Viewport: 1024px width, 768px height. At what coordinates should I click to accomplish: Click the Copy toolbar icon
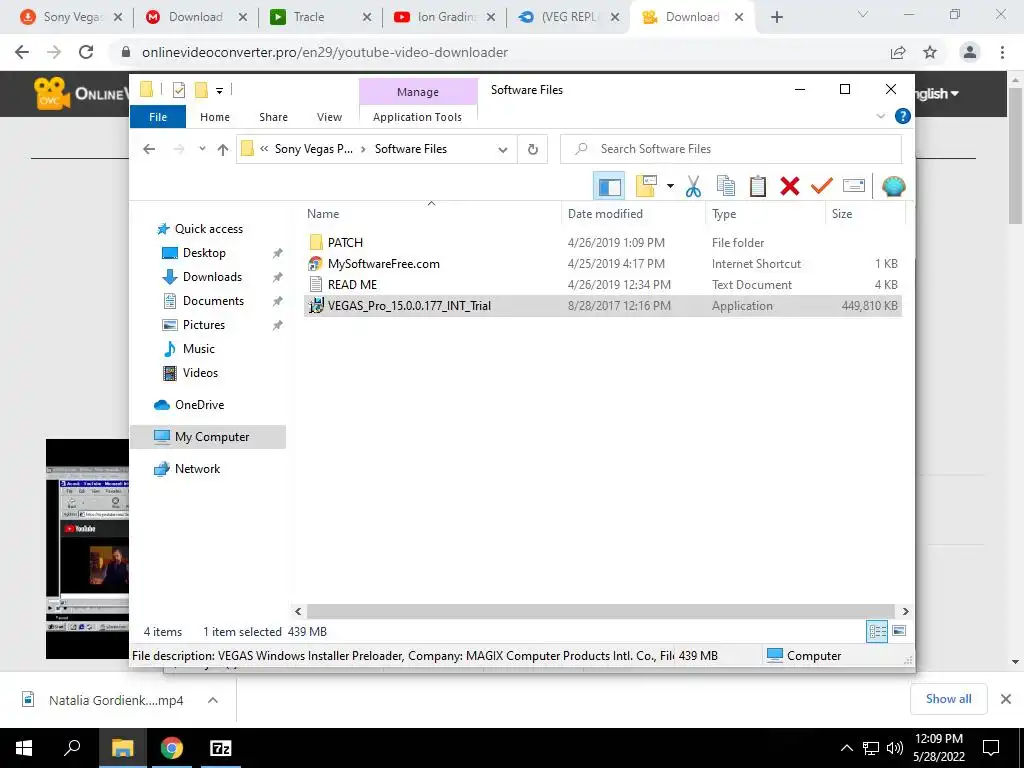point(726,187)
